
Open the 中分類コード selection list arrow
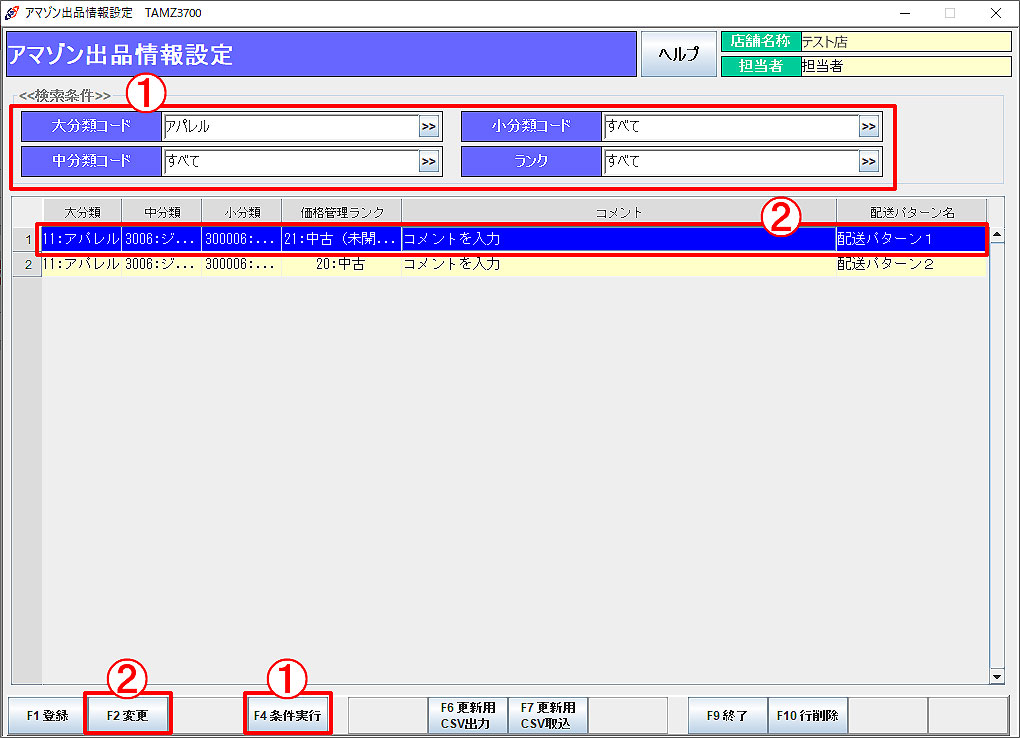click(429, 161)
